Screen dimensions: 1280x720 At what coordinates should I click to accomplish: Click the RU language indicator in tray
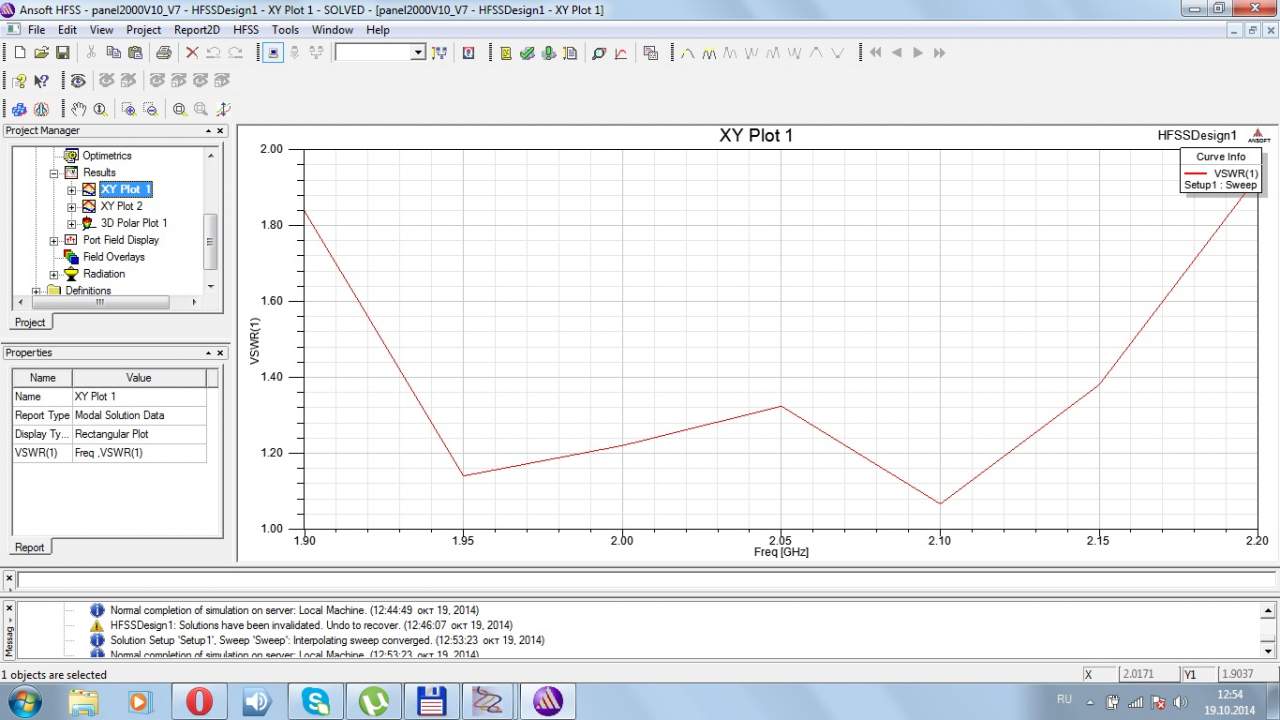tap(1065, 700)
